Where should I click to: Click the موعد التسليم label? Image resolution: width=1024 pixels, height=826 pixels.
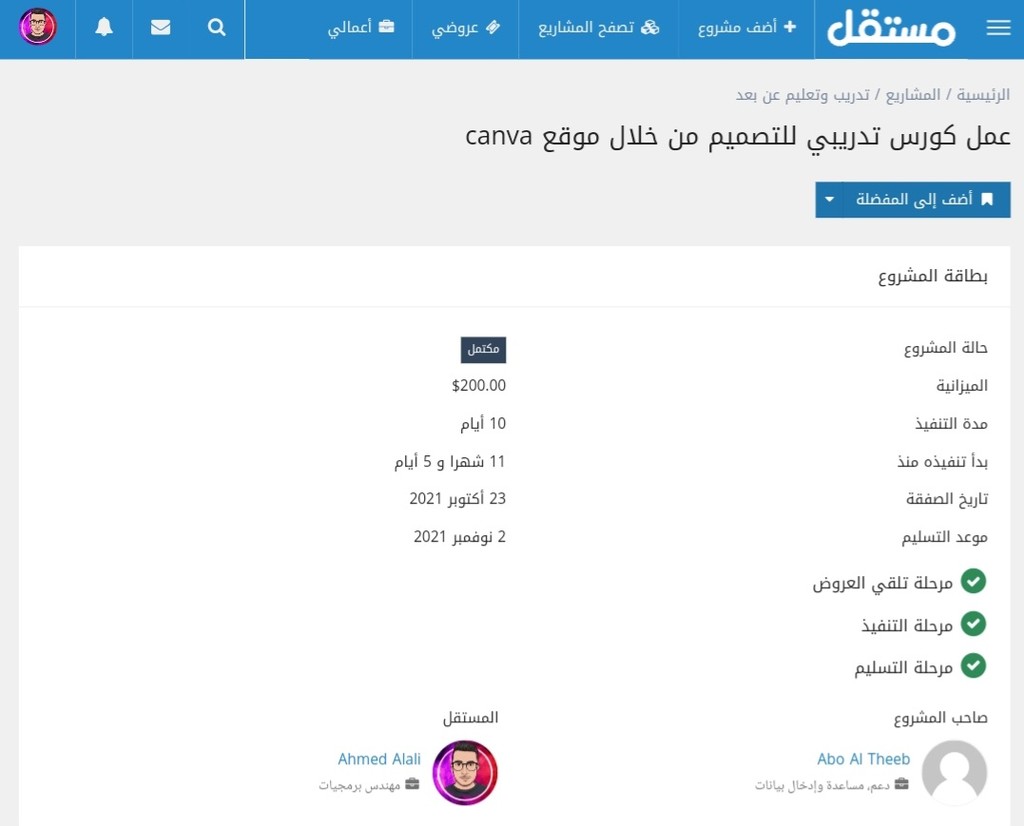tap(944, 537)
